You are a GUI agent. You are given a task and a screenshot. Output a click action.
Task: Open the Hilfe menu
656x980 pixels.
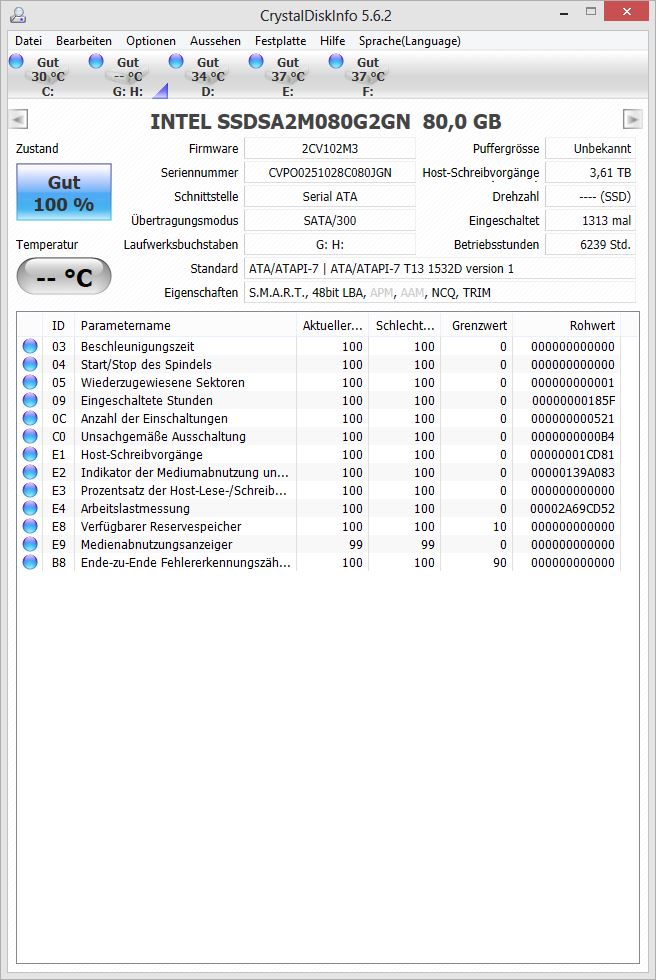[332, 41]
